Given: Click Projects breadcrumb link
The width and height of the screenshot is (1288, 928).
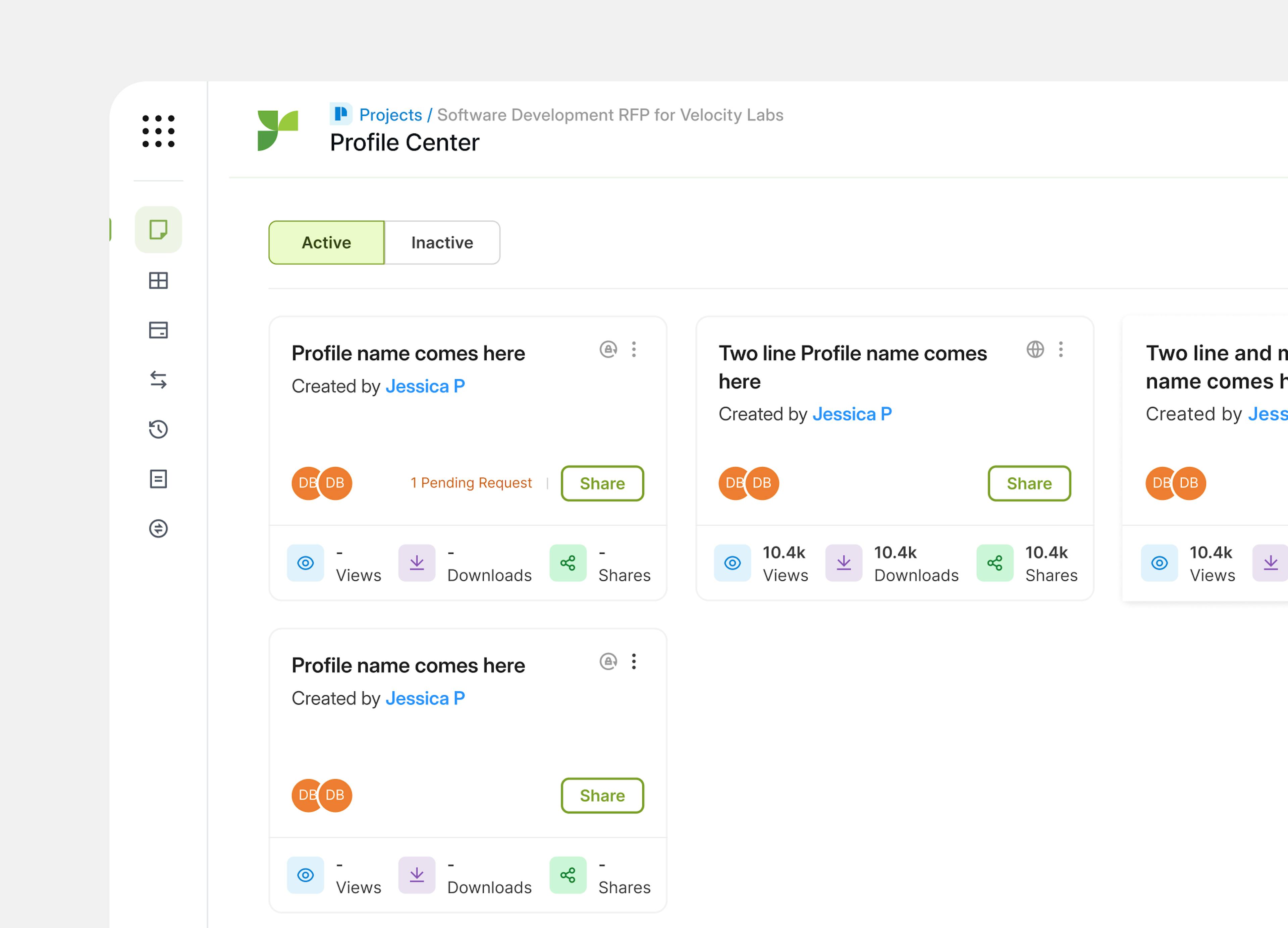Looking at the screenshot, I should click(391, 115).
